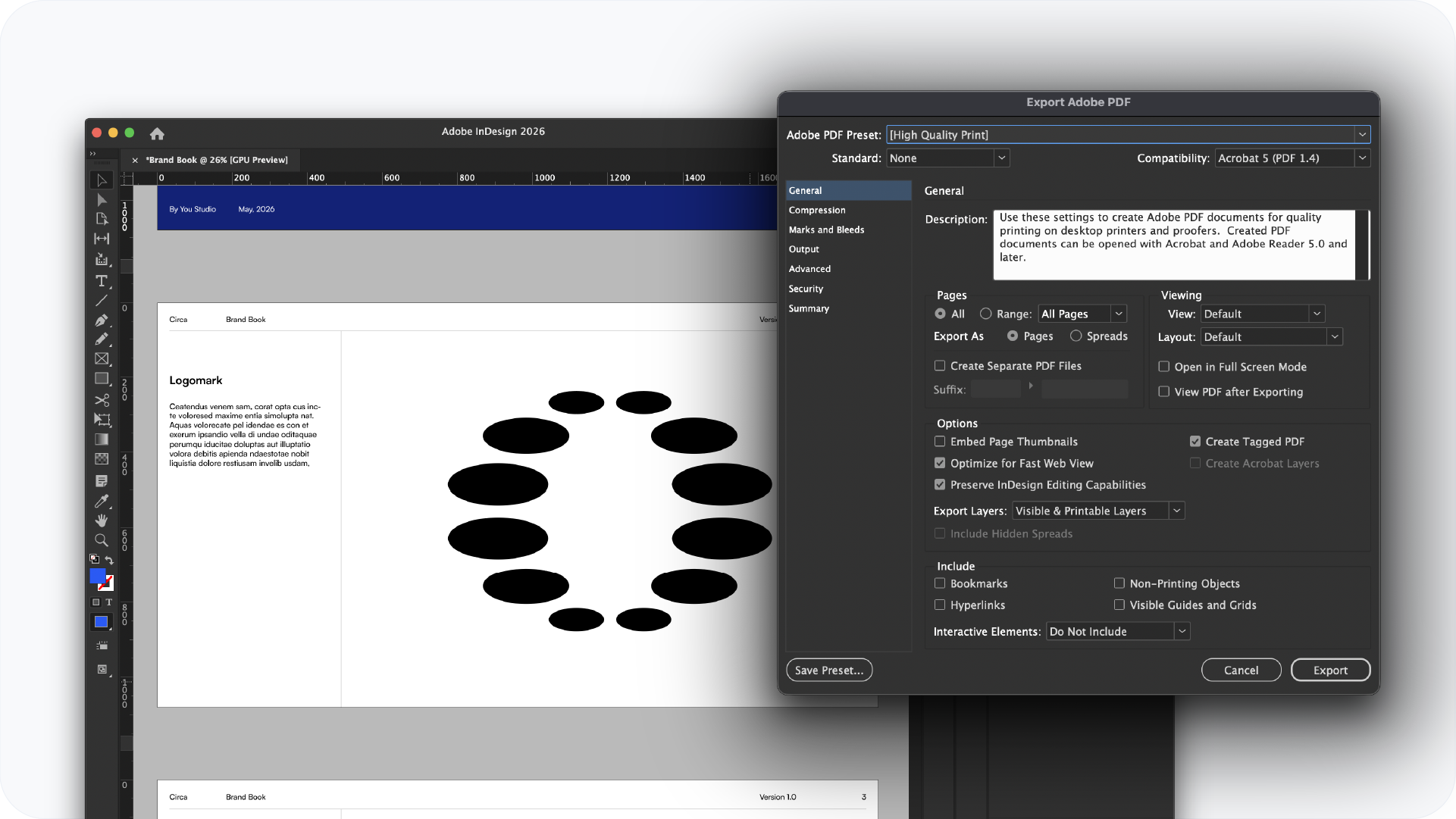Select the Rectangle Frame tool
1456x819 pixels.
[x=102, y=359]
